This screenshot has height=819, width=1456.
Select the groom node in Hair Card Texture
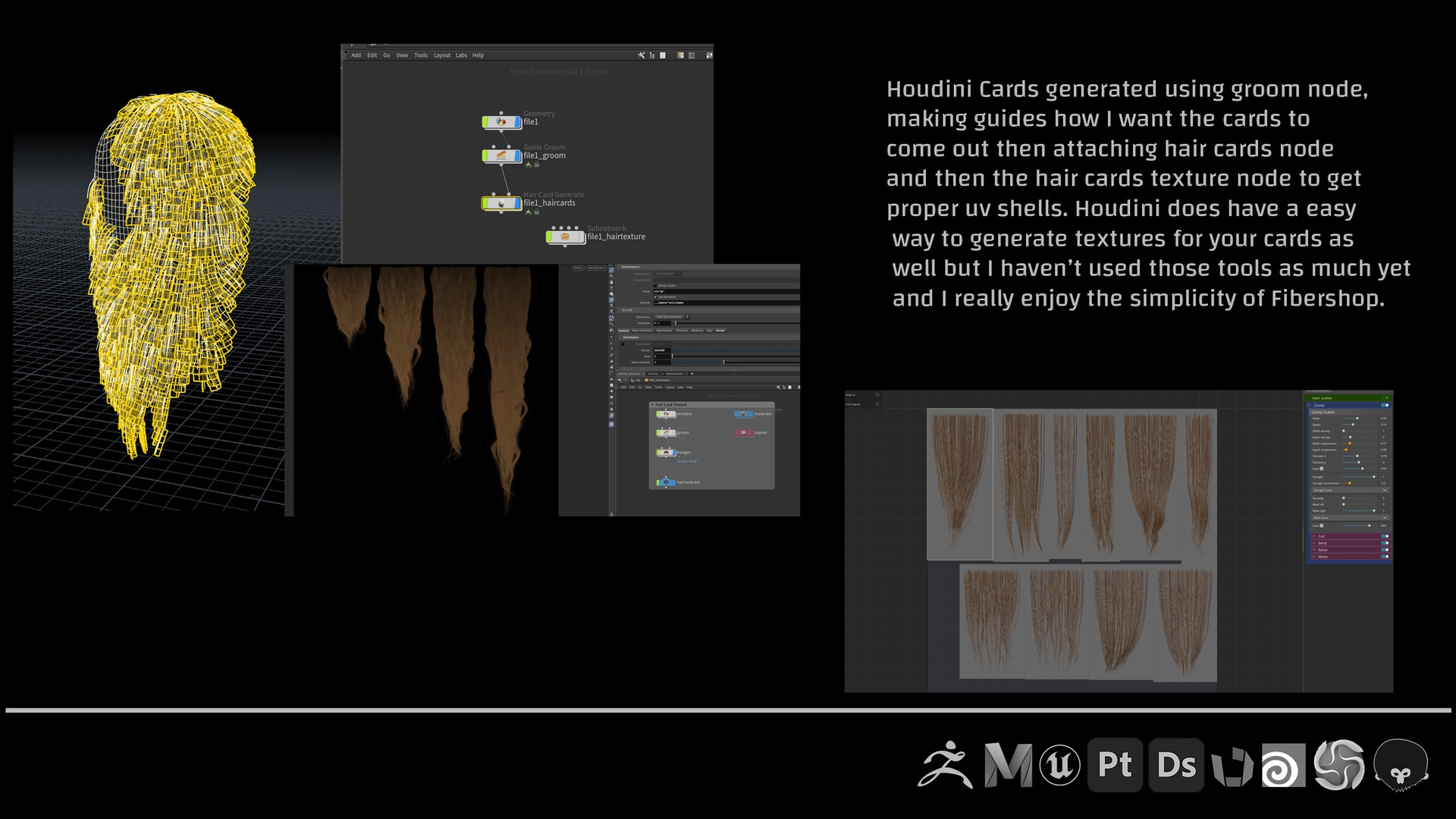[x=666, y=433]
